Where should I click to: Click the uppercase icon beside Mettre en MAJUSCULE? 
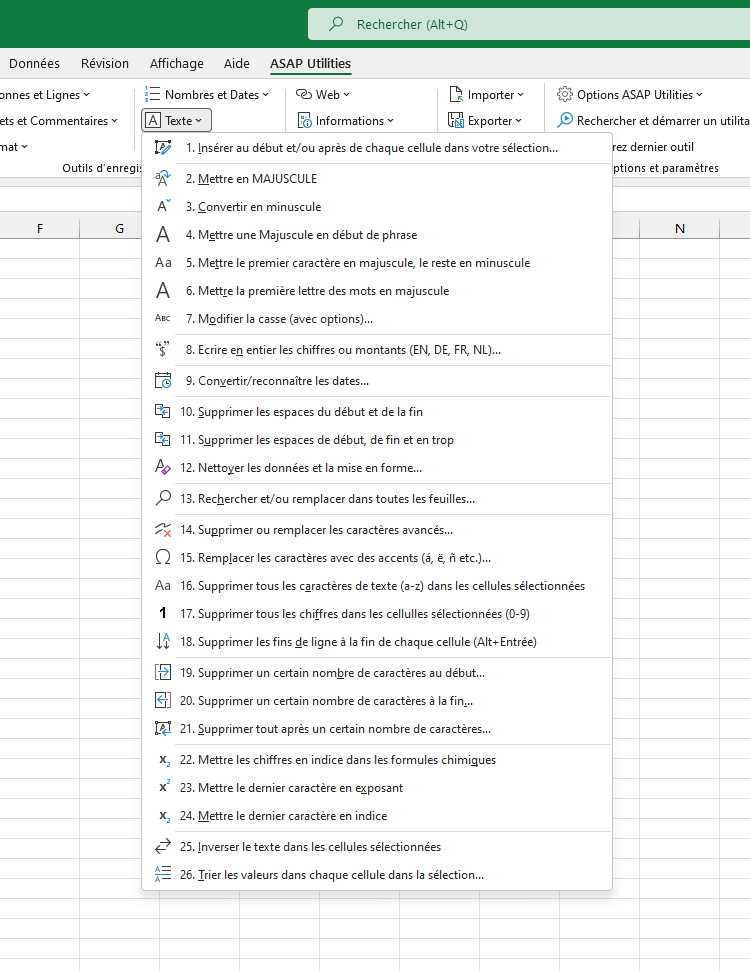(x=163, y=178)
